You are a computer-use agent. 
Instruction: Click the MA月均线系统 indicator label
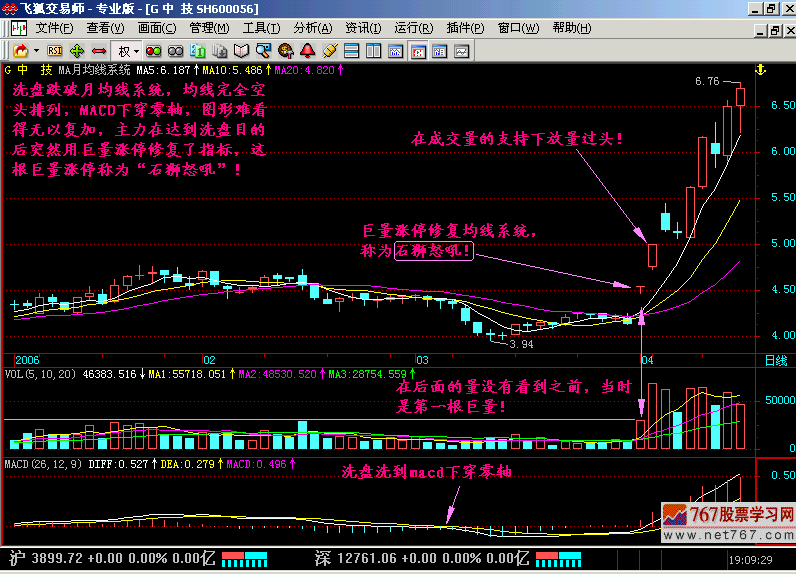click(x=95, y=70)
